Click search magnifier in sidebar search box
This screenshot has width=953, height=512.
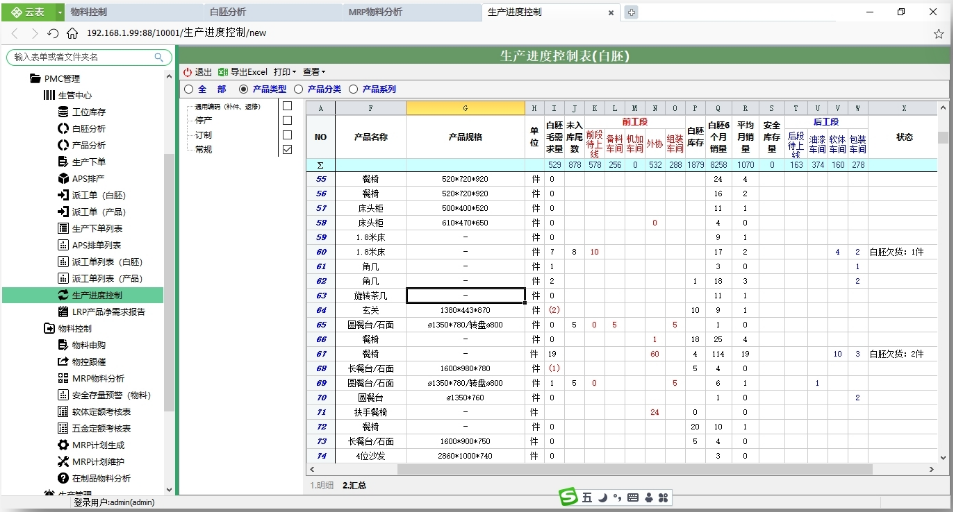coord(159,57)
